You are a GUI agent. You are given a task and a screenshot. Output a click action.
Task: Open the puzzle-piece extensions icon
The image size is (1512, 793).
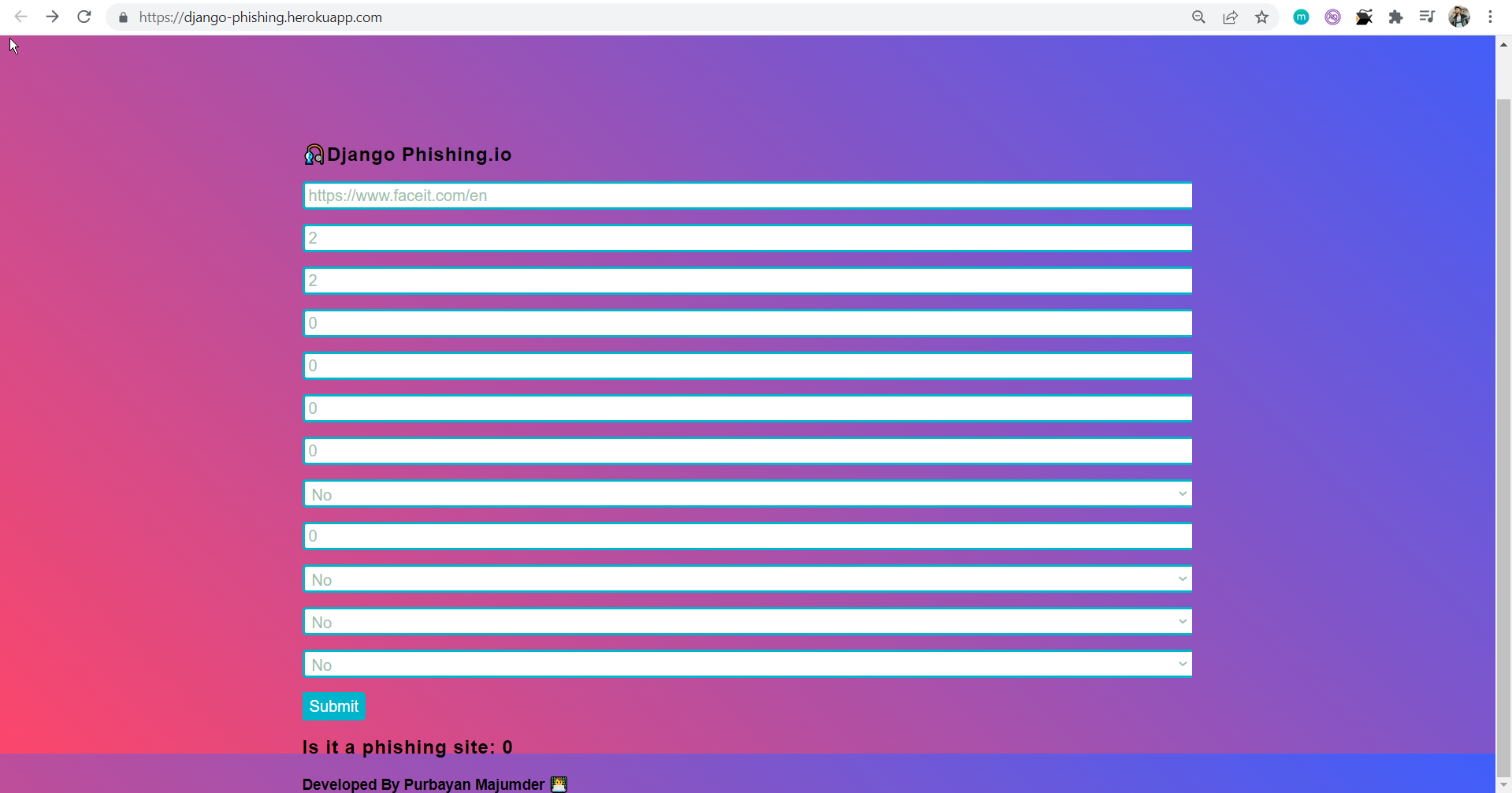(x=1395, y=17)
